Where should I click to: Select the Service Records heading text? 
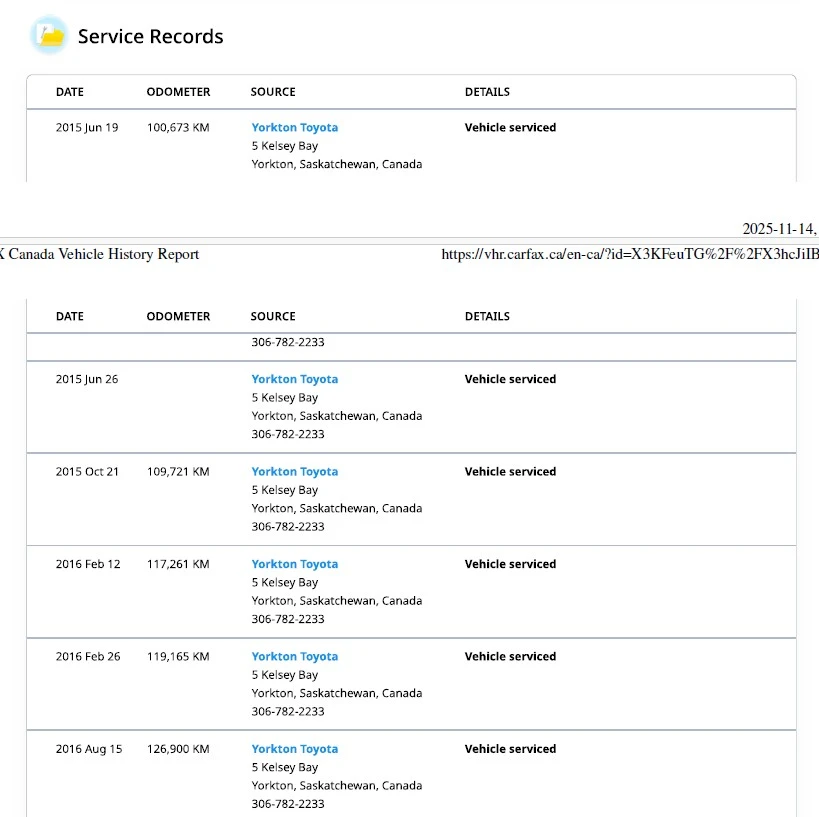[x=150, y=37]
